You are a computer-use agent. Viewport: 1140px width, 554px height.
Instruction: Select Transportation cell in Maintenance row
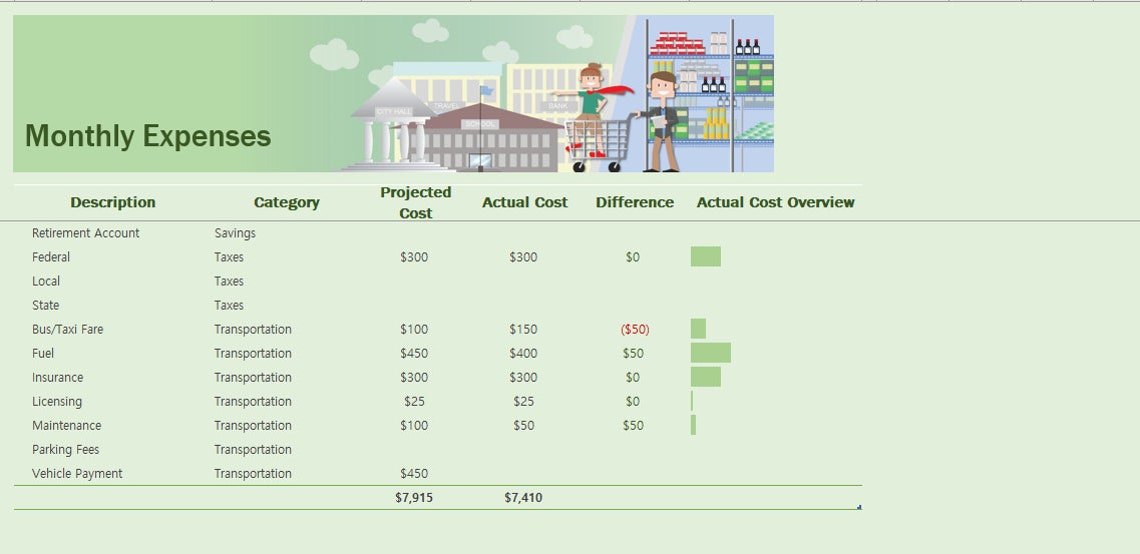pos(253,425)
